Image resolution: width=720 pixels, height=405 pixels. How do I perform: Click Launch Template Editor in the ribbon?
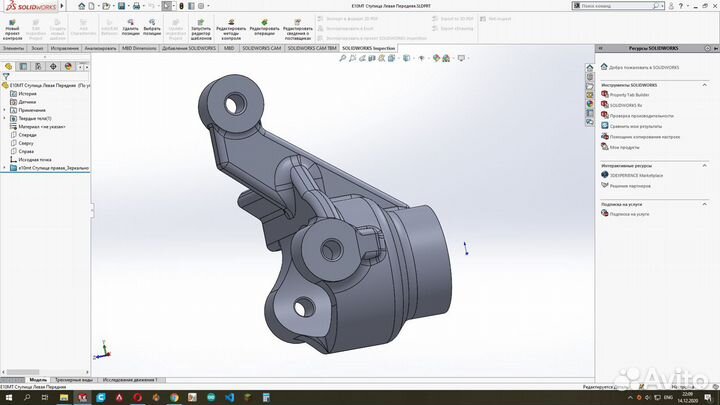pyautogui.click(x=201, y=28)
